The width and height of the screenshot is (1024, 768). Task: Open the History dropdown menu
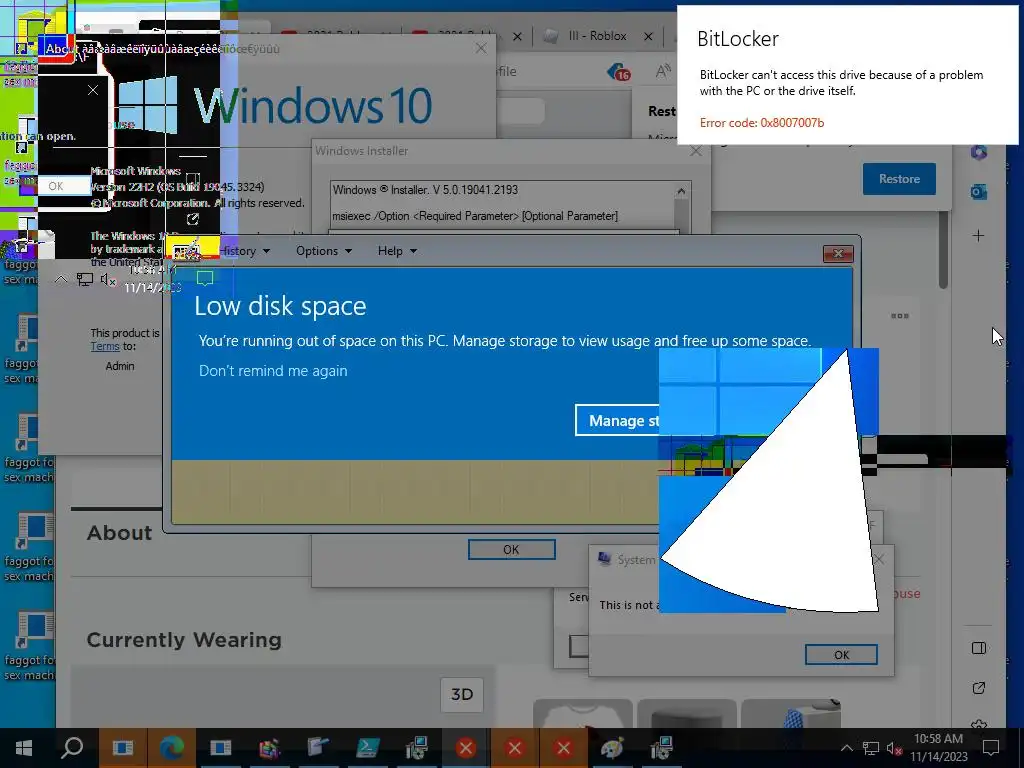coord(244,251)
